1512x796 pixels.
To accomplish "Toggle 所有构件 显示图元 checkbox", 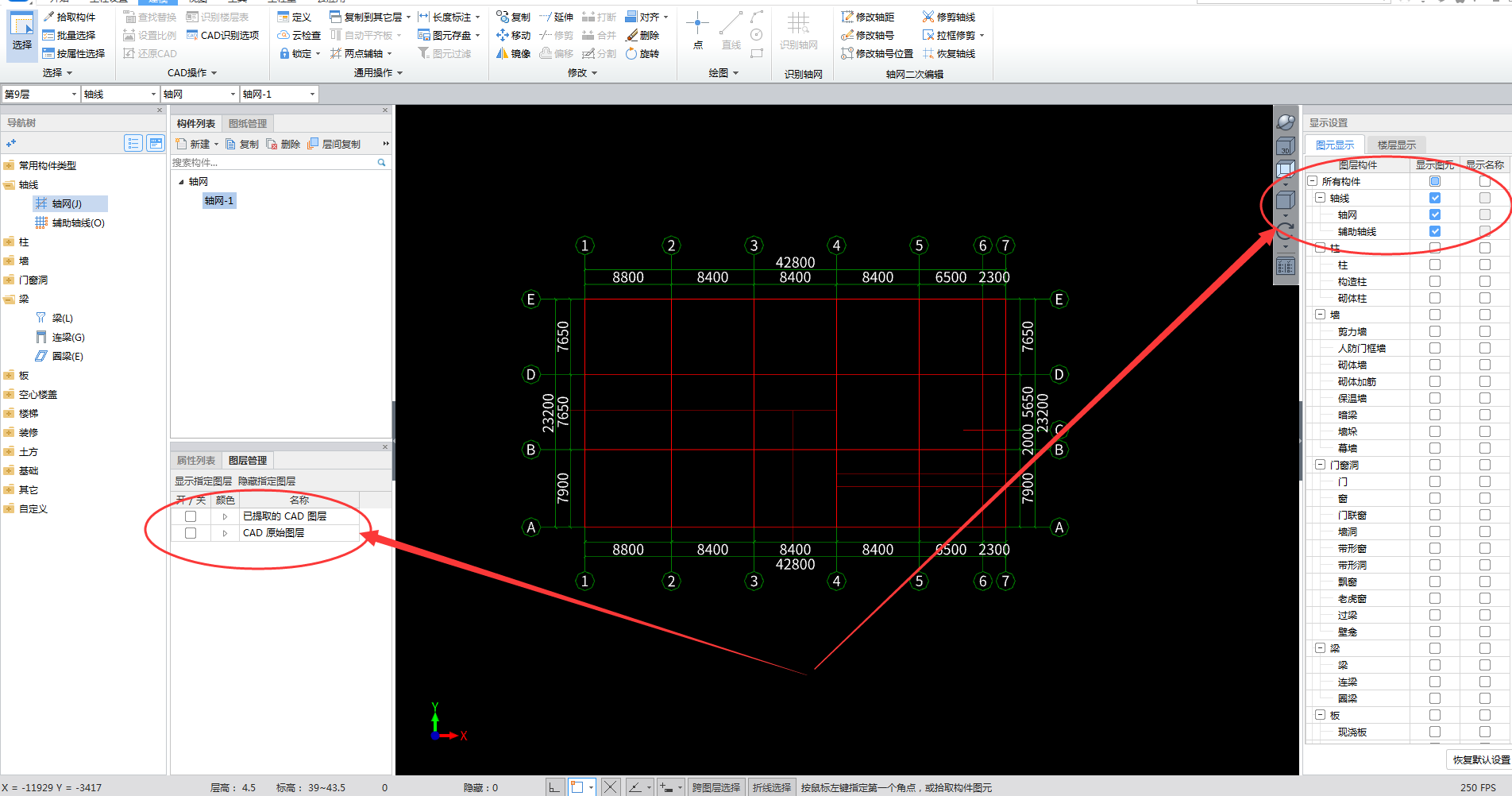I will (1435, 181).
